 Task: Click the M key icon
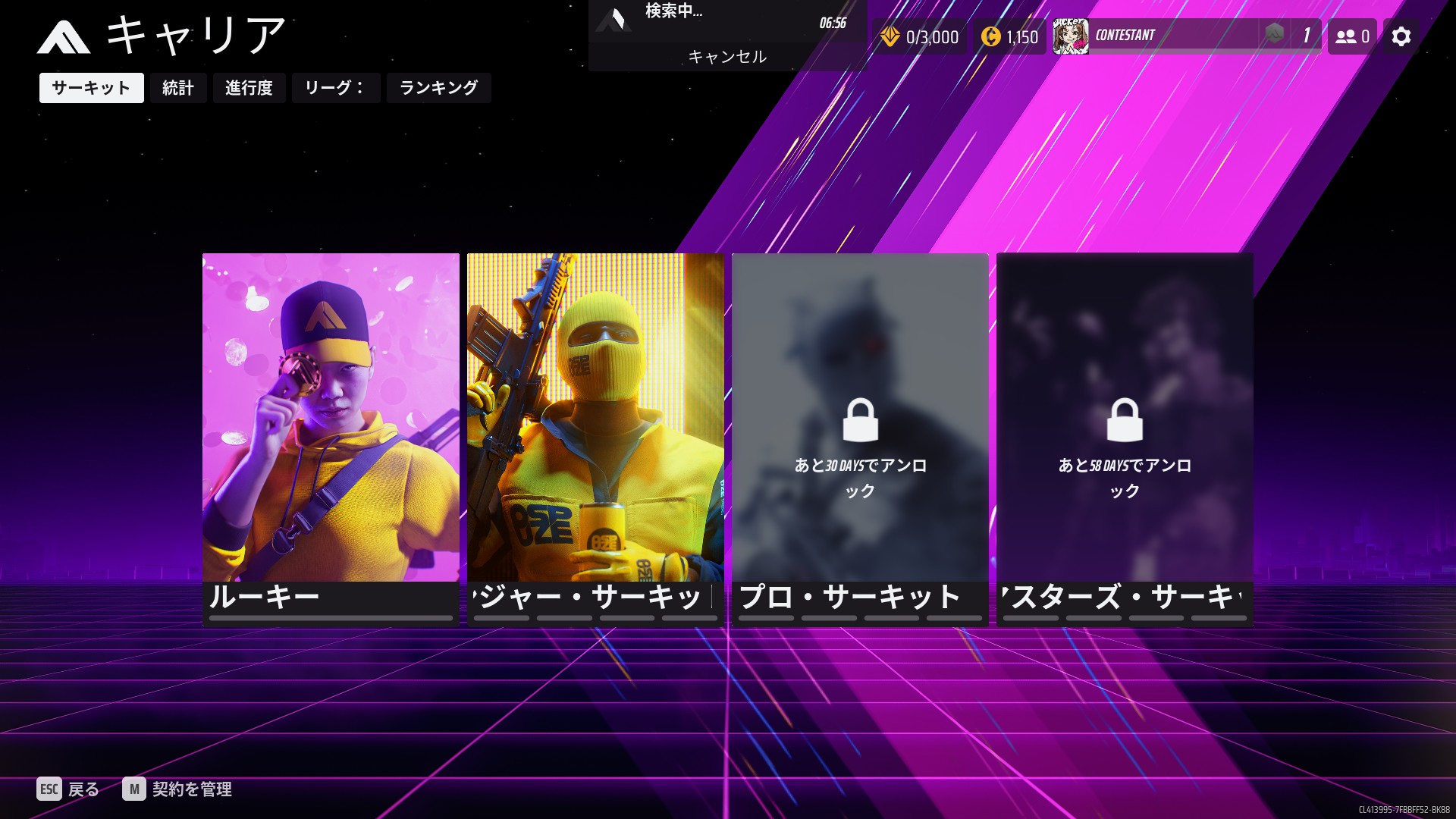[134, 789]
